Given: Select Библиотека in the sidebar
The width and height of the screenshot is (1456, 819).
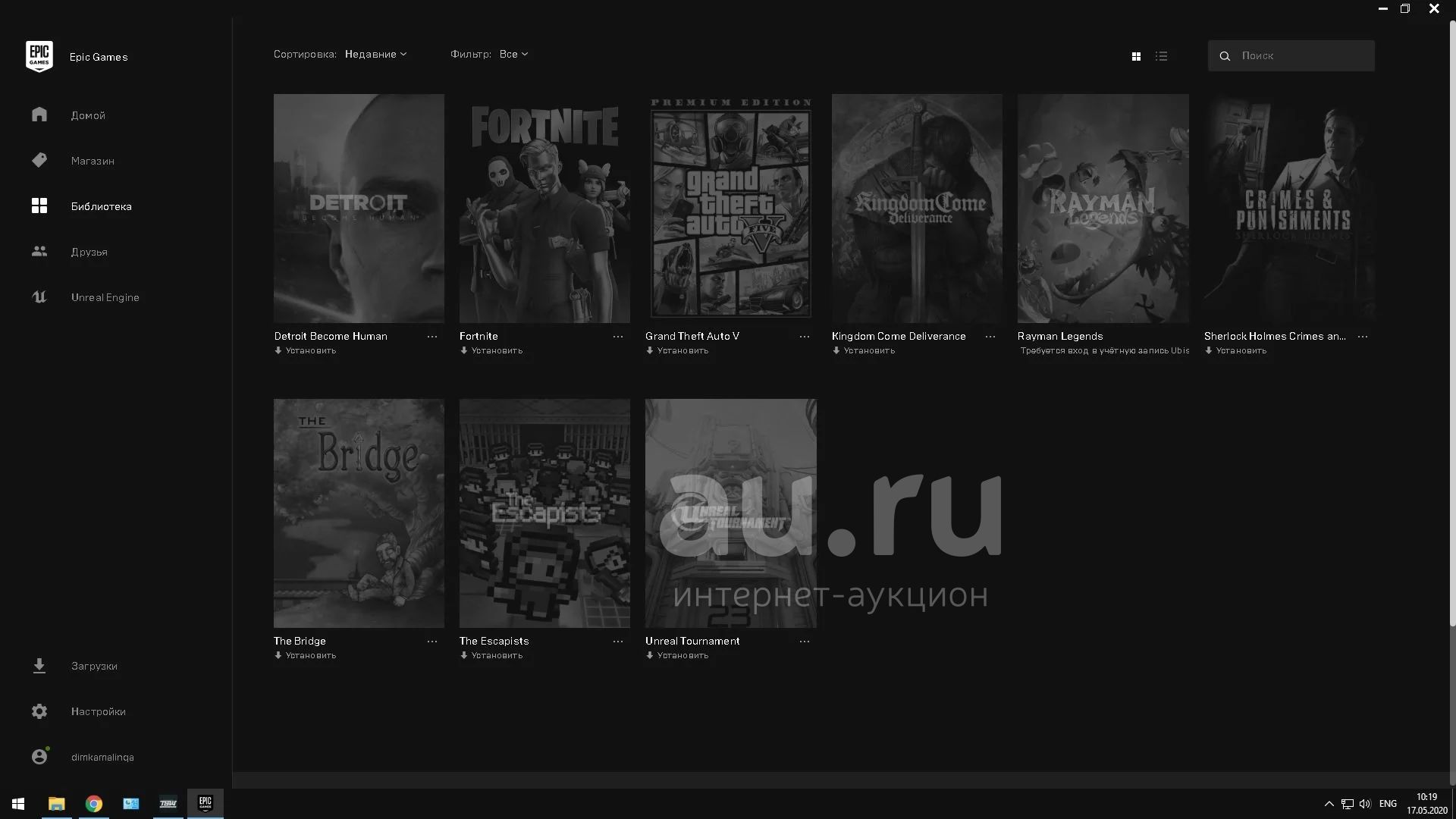Looking at the screenshot, I should [x=102, y=206].
